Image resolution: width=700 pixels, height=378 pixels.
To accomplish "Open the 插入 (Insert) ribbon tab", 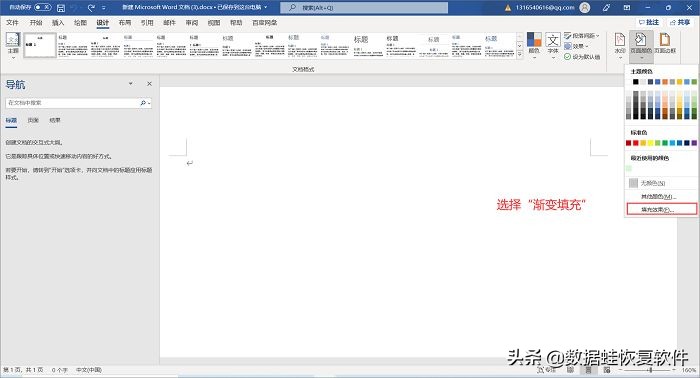I will click(x=58, y=22).
